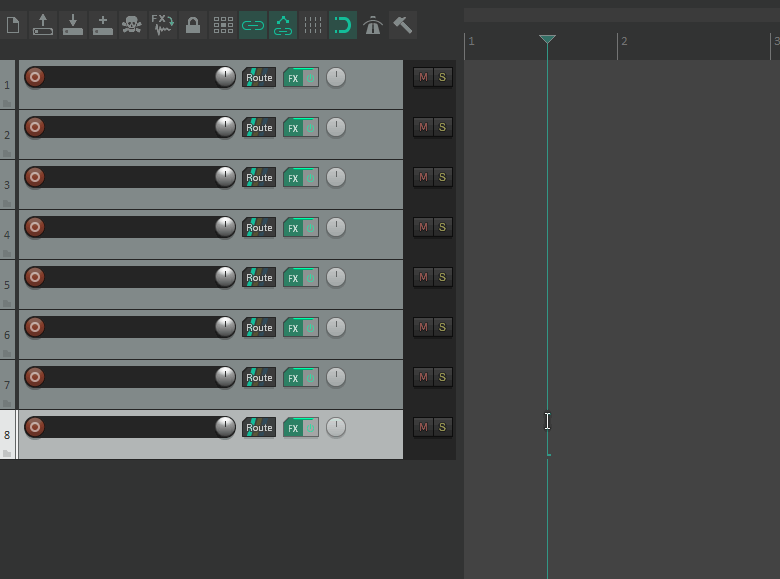Click the metronome toolbar icon
This screenshot has width=780, height=579.
[x=373, y=25]
